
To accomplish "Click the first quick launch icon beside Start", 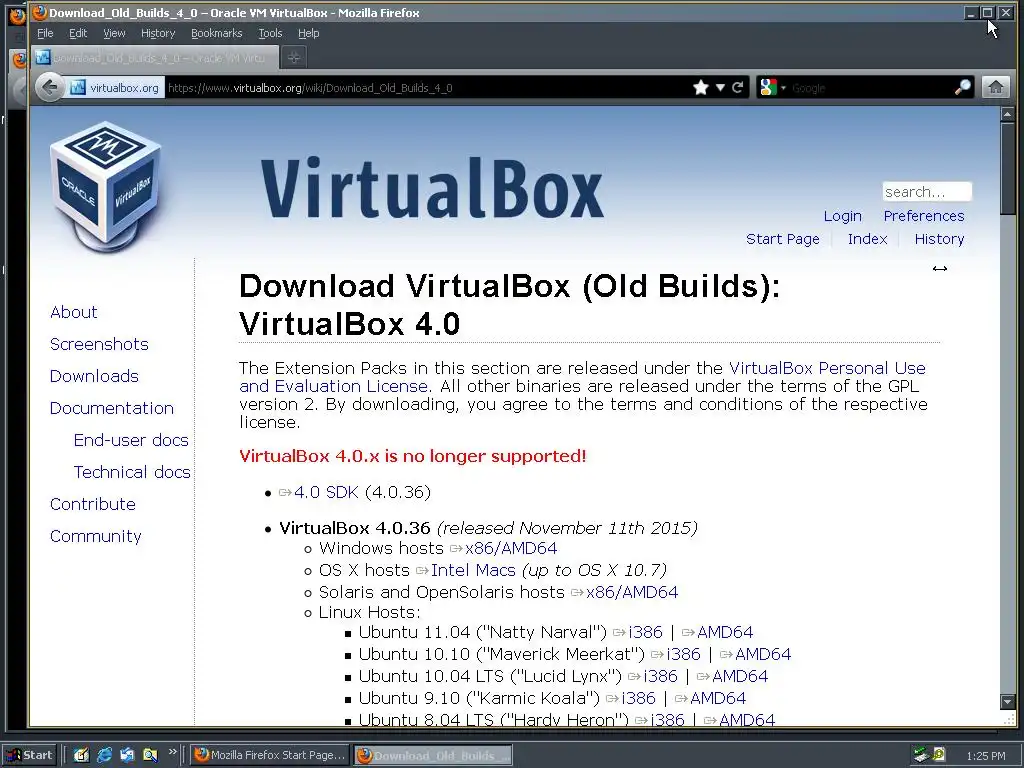I will [x=81, y=755].
